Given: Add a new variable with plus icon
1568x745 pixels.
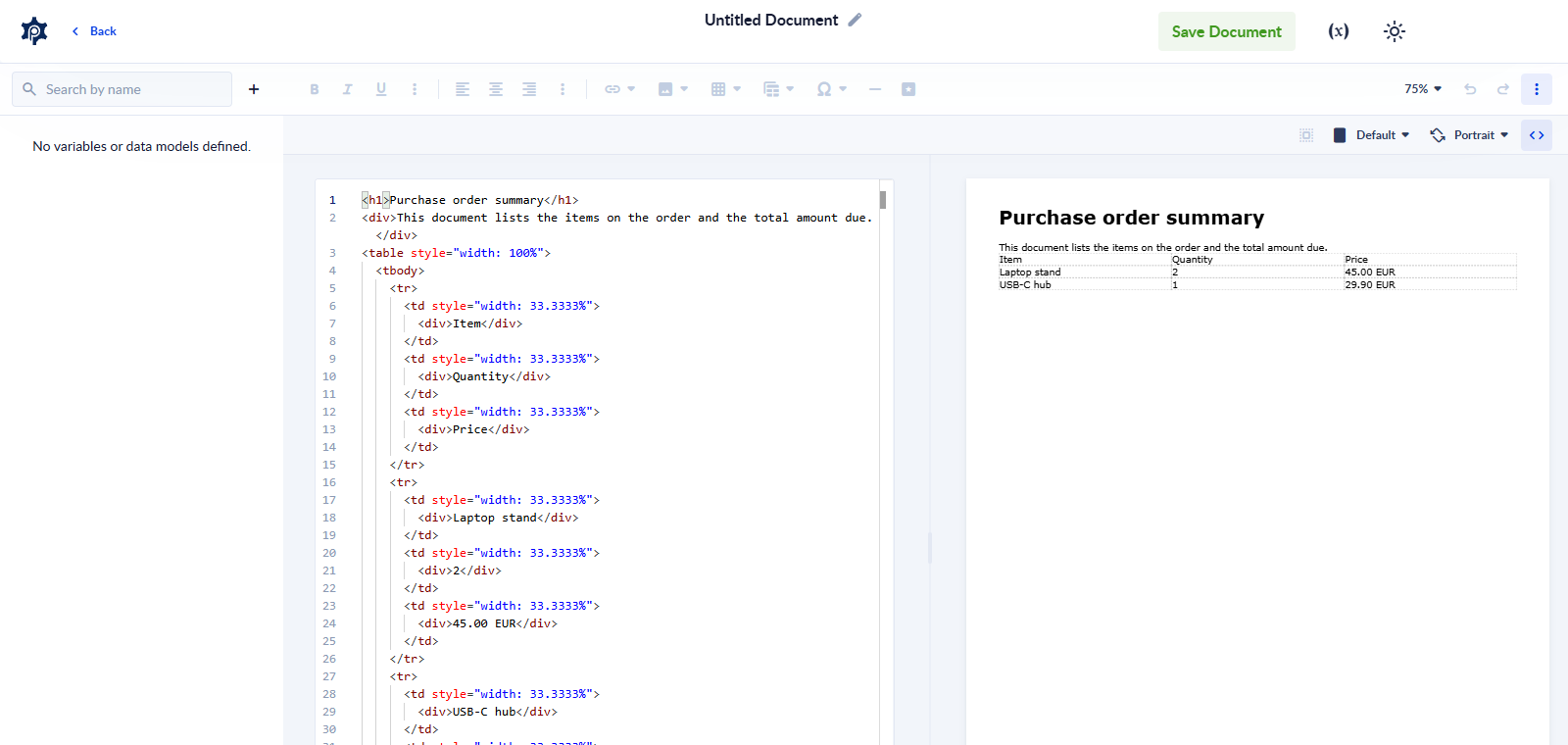Looking at the screenshot, I should [254, 89].
